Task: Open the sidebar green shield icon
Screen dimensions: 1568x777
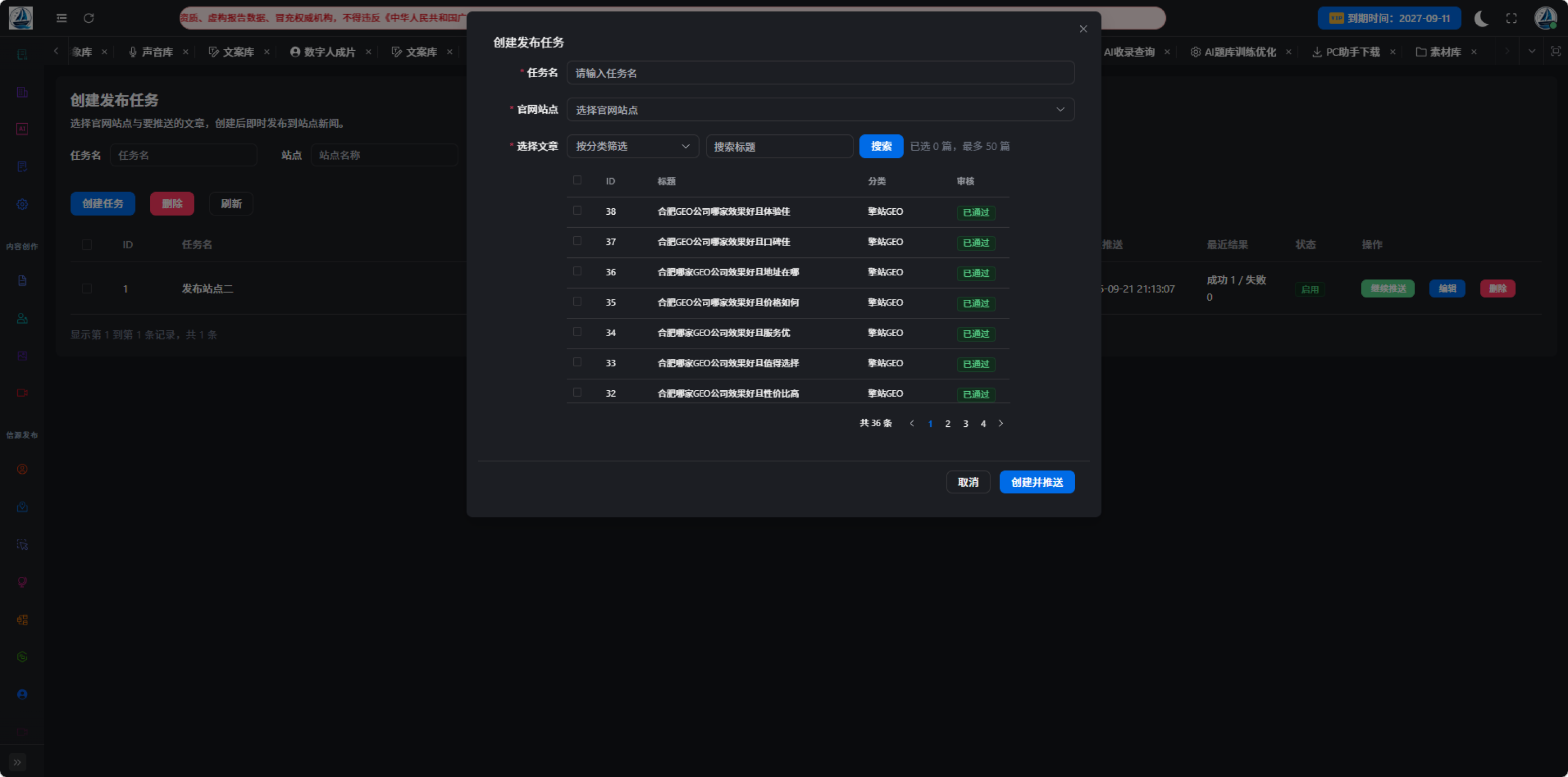Action: [22, 657]
